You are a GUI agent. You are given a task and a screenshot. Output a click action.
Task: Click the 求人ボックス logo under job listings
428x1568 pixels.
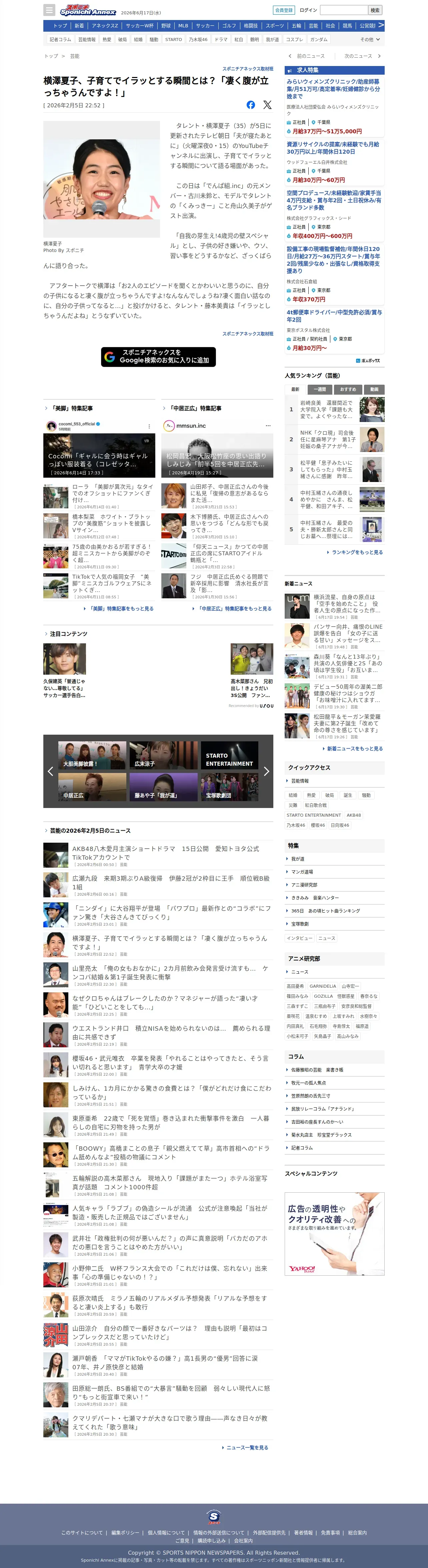click(x=368, y=361)
